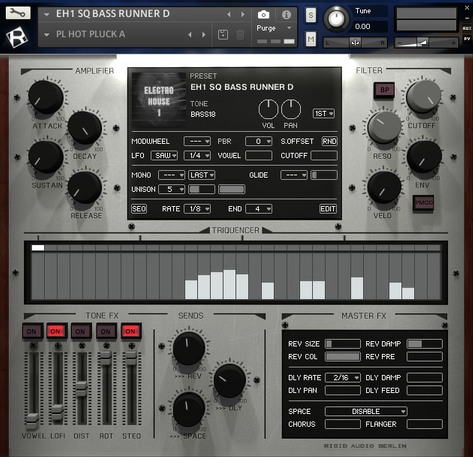The height and width of the screenshot is (457, 473).
Task: Click the RESO knob
Action: [384, 127]
